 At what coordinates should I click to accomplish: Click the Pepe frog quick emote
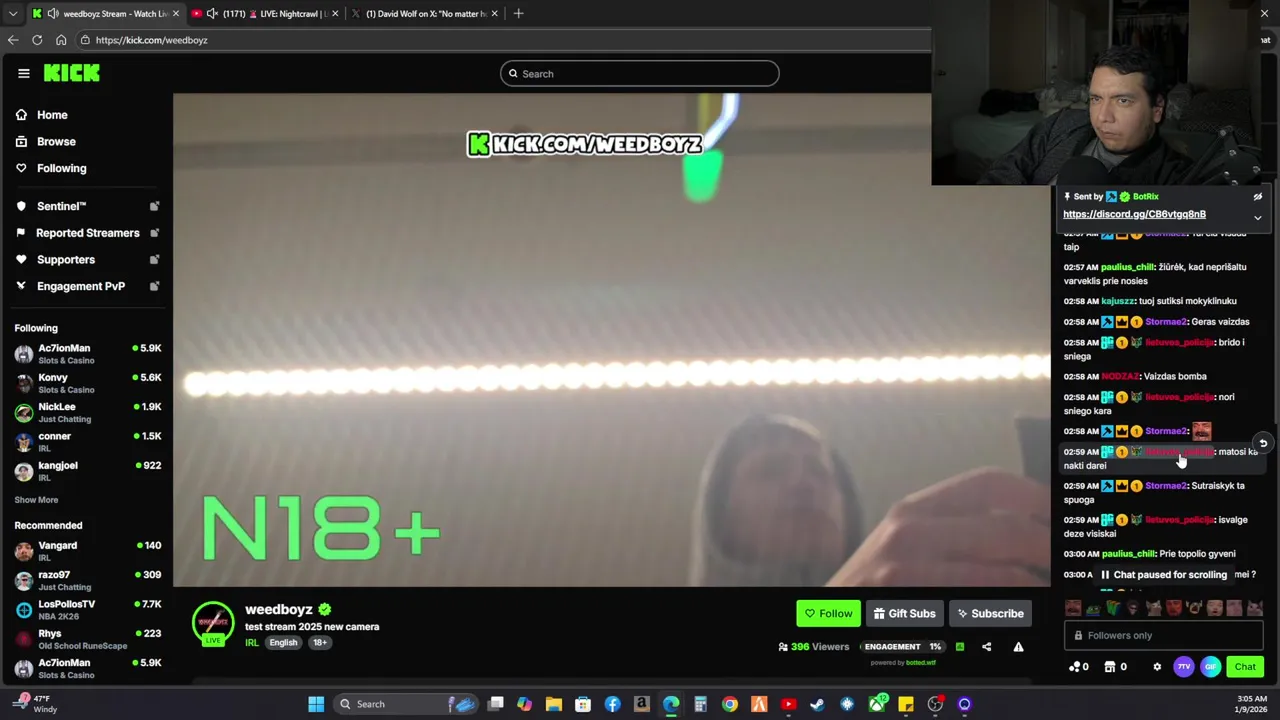tap(1093, 608)
